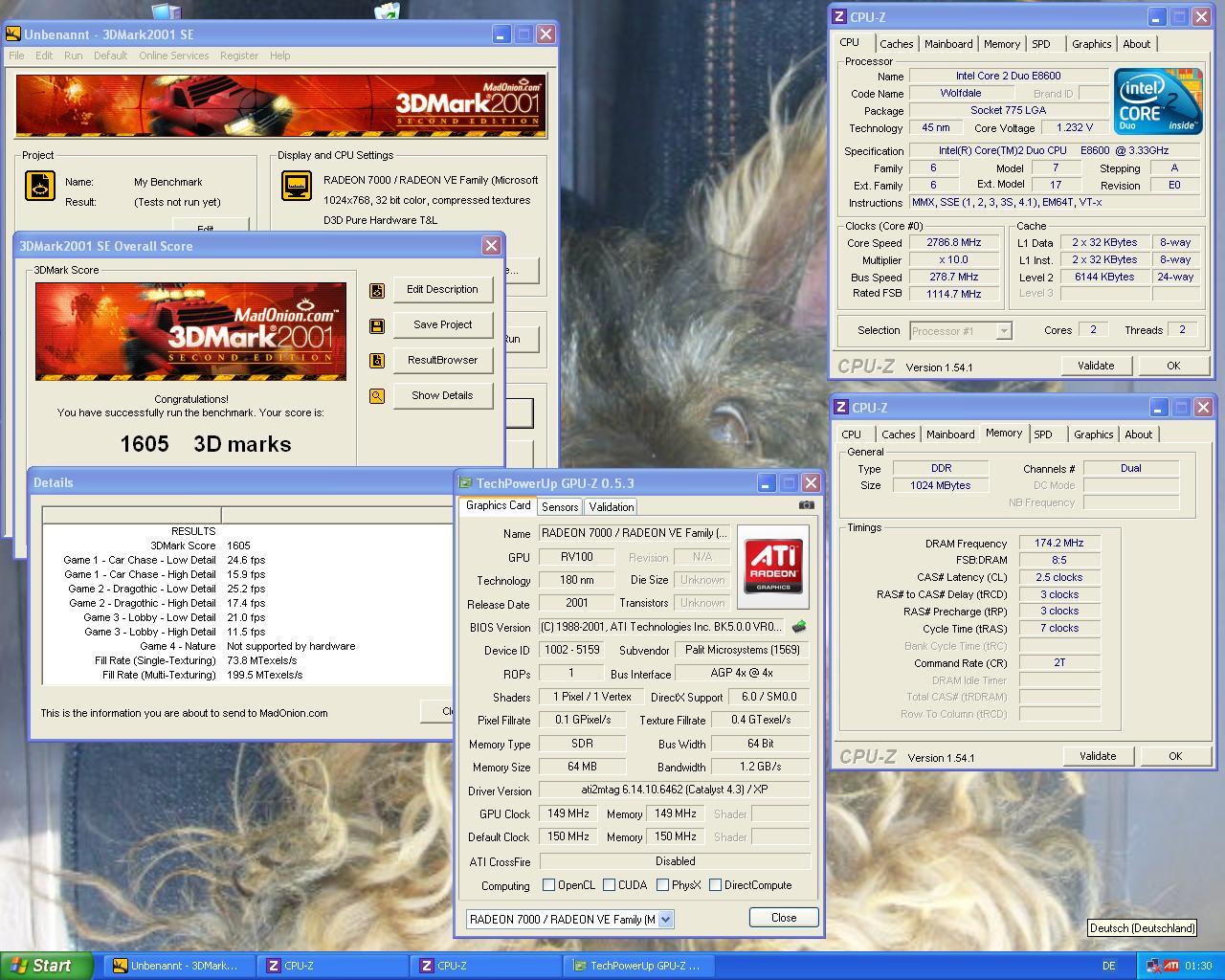Select the Mainboard tab in top CPU-Z

tap(948, 44)
